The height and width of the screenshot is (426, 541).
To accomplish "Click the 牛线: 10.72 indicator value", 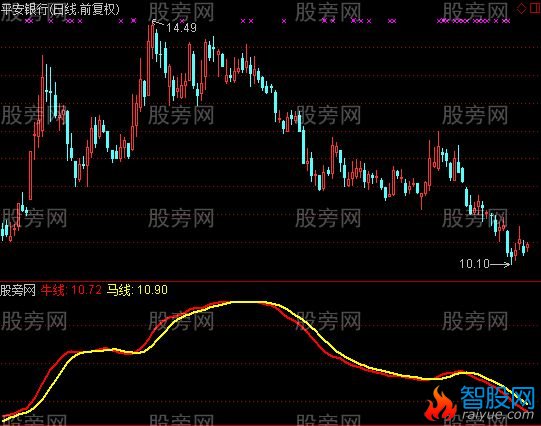I will [x=71, y=290].
